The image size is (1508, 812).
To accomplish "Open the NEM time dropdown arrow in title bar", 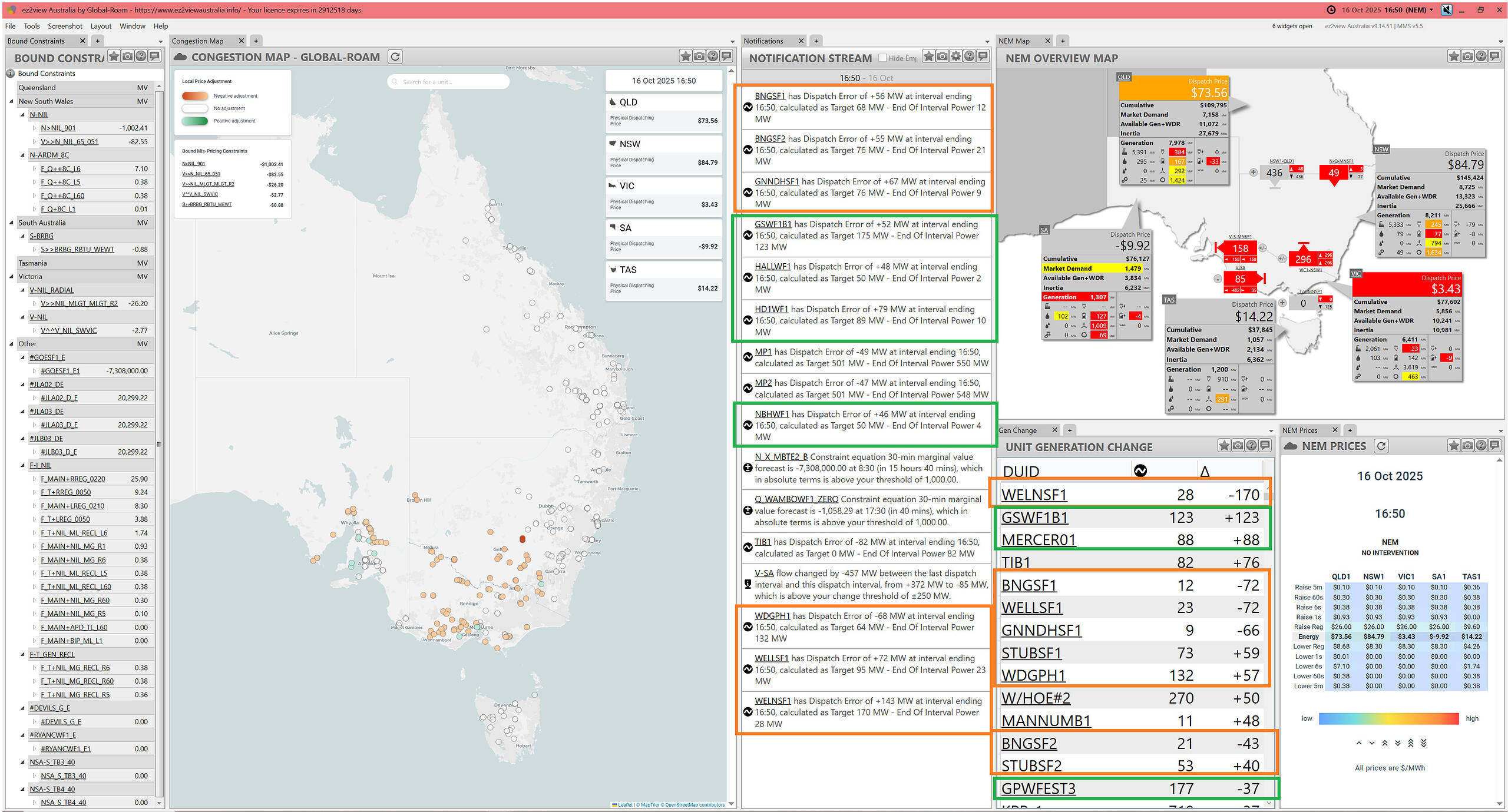I will (x=1431, y=9).
